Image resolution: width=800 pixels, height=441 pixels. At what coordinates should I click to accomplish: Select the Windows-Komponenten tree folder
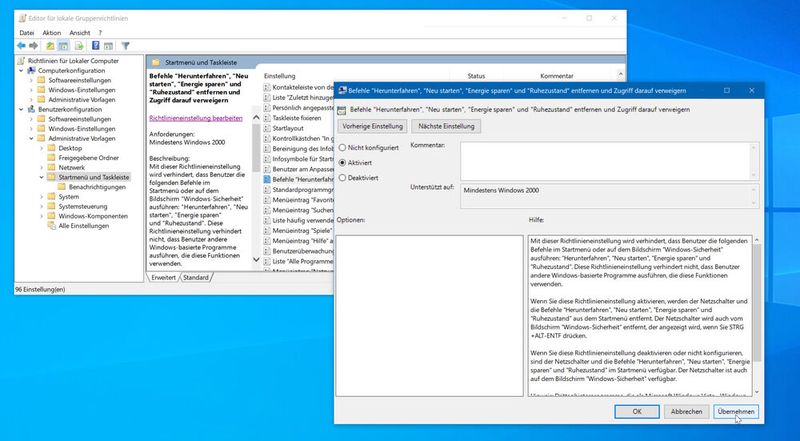click(x=93, y=216)
